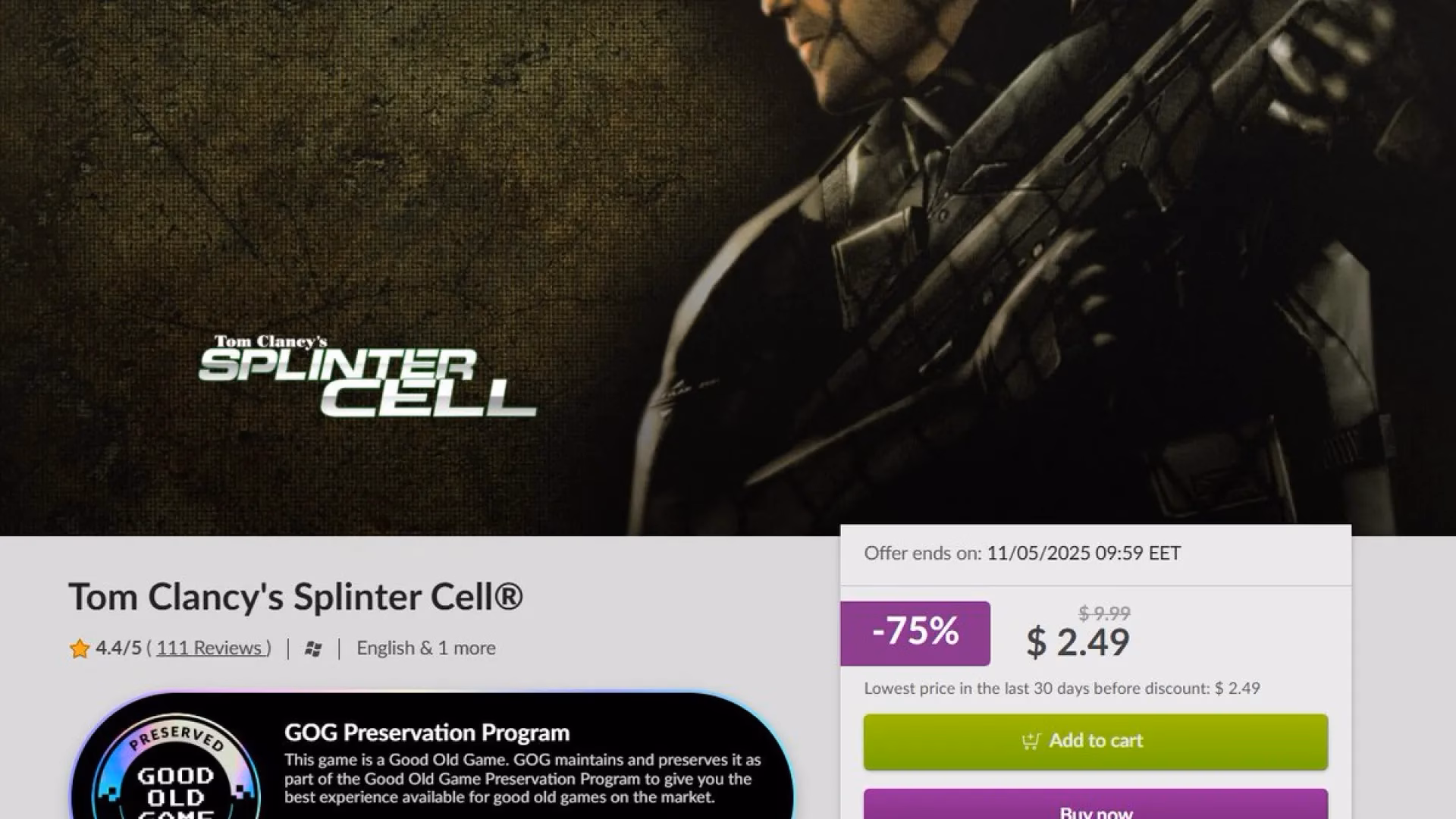Click the Offer ends on date text
Viewport: 1456px width, 819px height.
tap(1022, 554)
